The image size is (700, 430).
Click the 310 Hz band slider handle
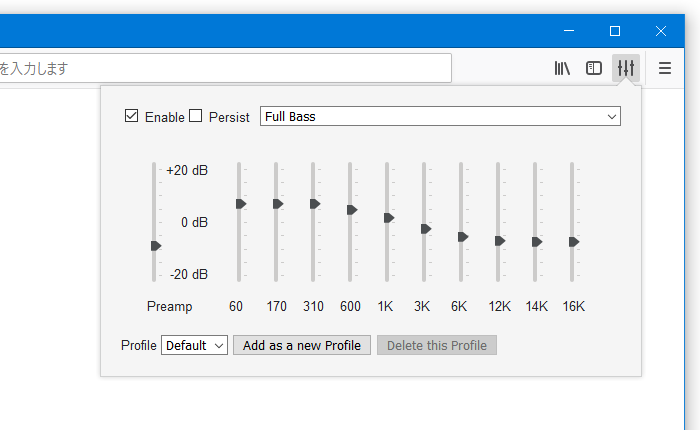coord(315,204)
